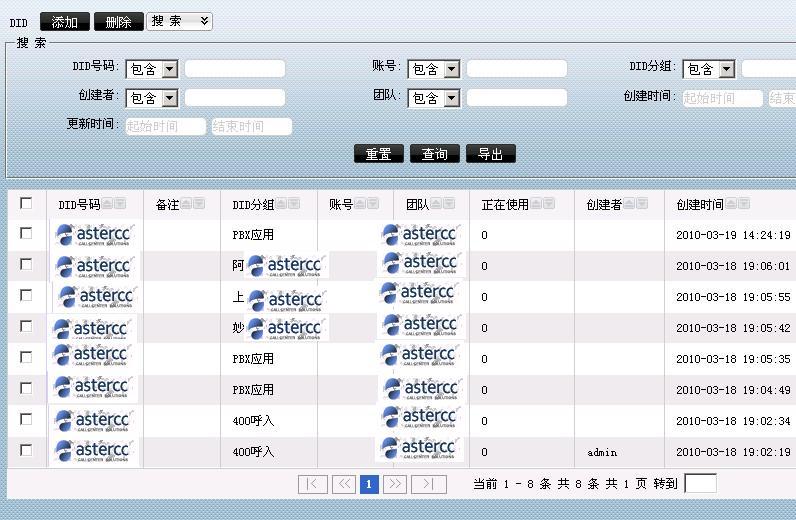The image size is (796, 520).
Task: Focus the 账号 search text field
Action: [517, 69]
